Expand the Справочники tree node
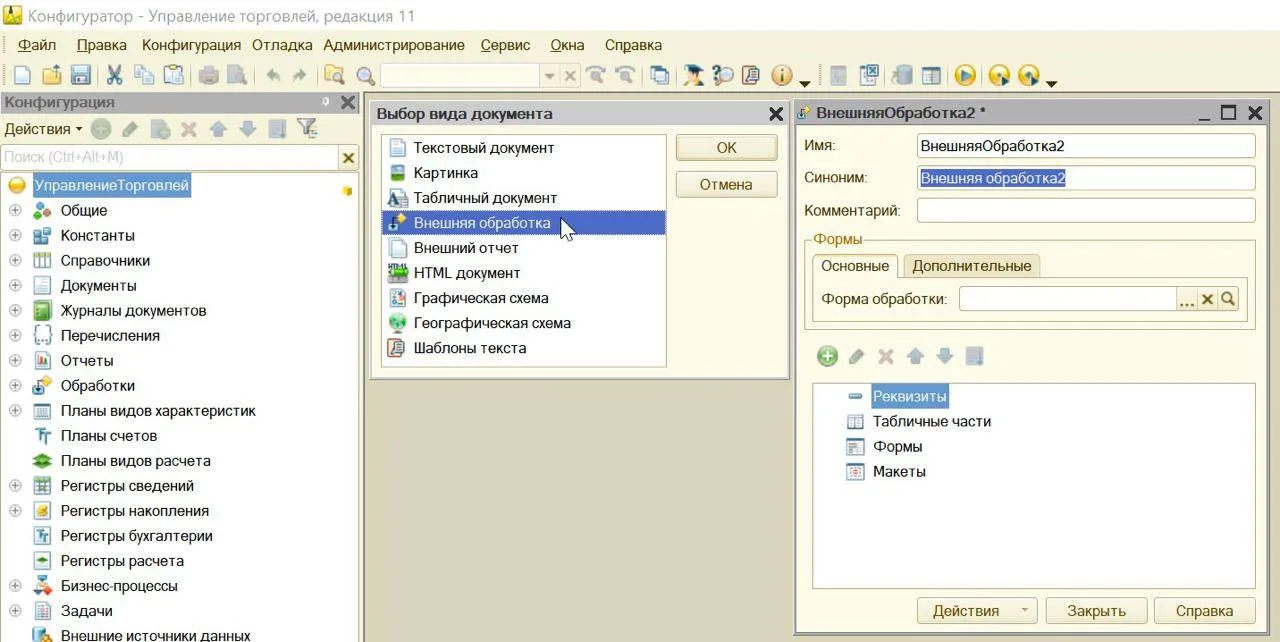This screenshot has height=642, width=1280. click(15, 260)
